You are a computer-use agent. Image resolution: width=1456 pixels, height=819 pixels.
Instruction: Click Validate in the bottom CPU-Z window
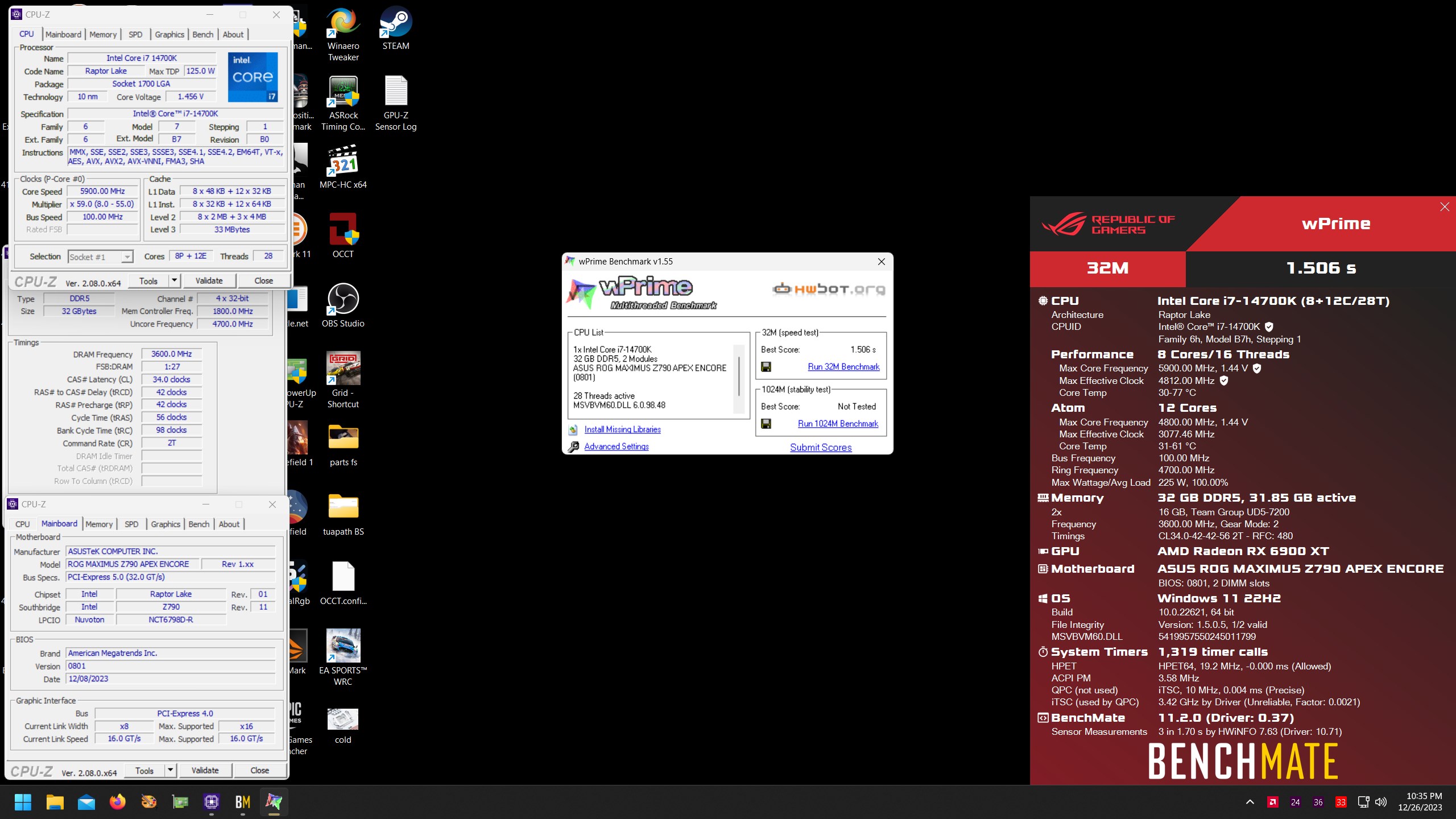coord(205,770)
